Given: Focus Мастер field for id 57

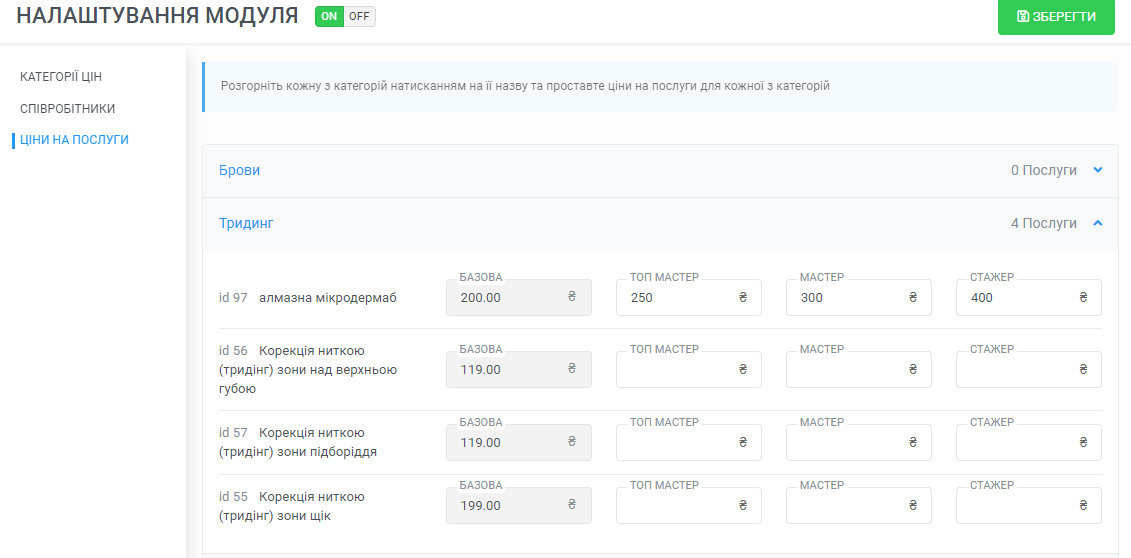Looking at the screenshot, I should (859, 442).
